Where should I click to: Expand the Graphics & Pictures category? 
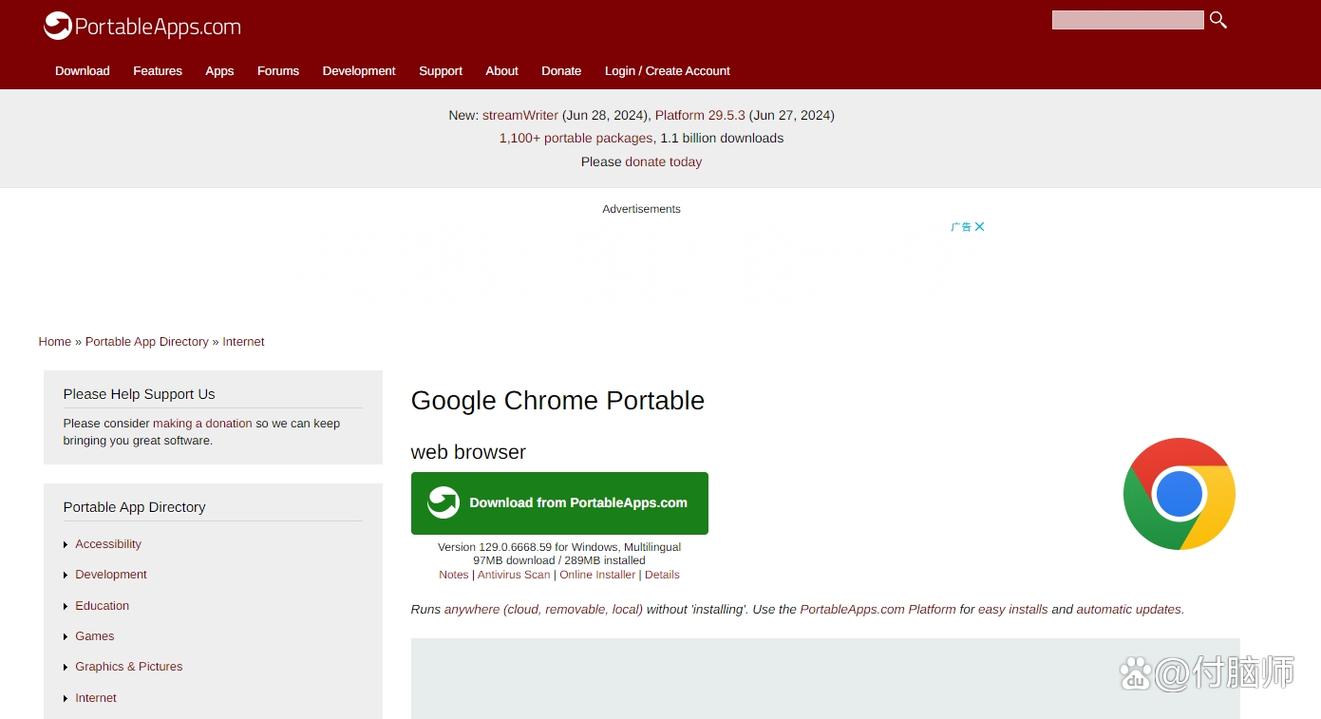pyautogui.click(x=129, y=667)
